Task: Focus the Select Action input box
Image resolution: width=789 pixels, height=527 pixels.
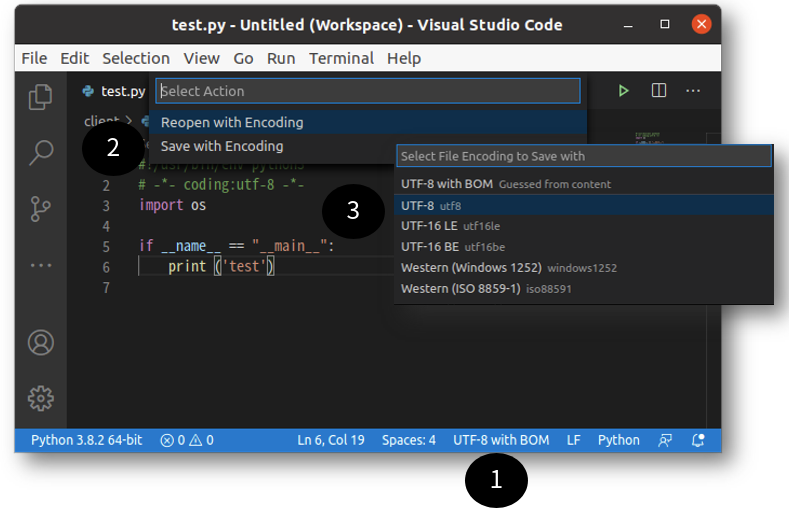Action: [x=368, y=91]
